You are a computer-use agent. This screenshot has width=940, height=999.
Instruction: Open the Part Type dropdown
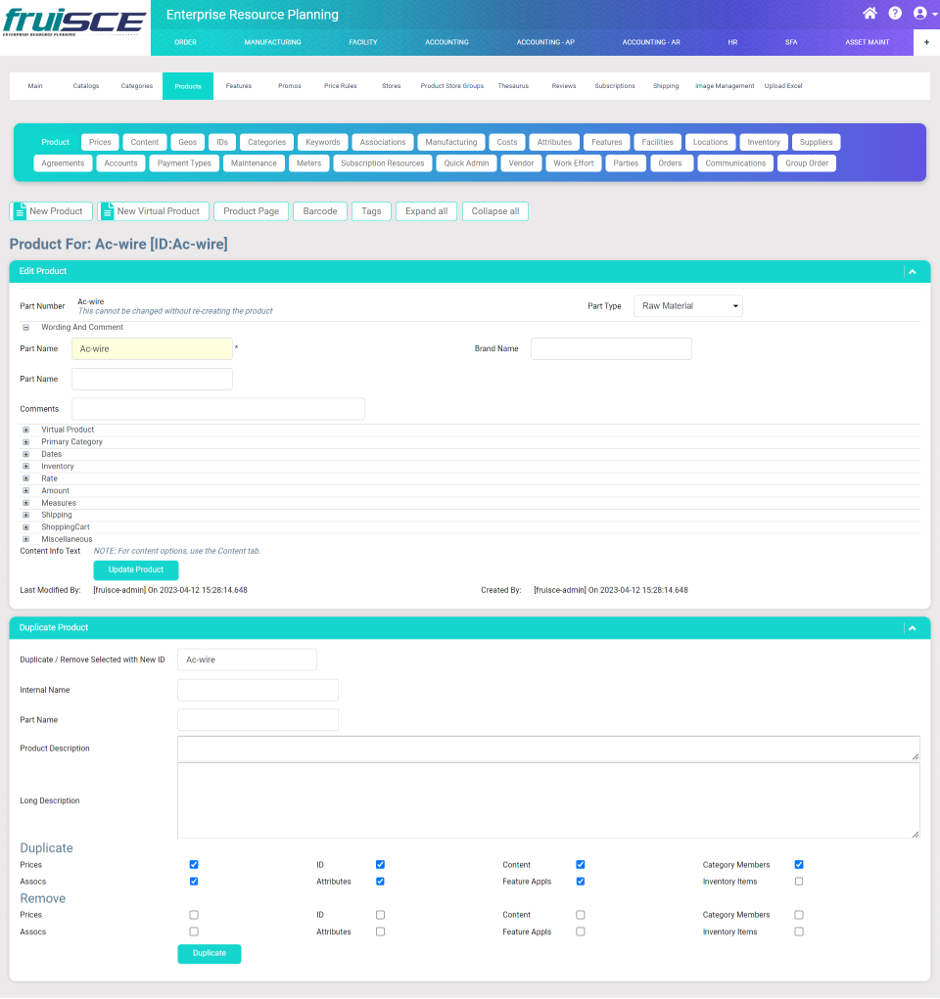(688, 306)
